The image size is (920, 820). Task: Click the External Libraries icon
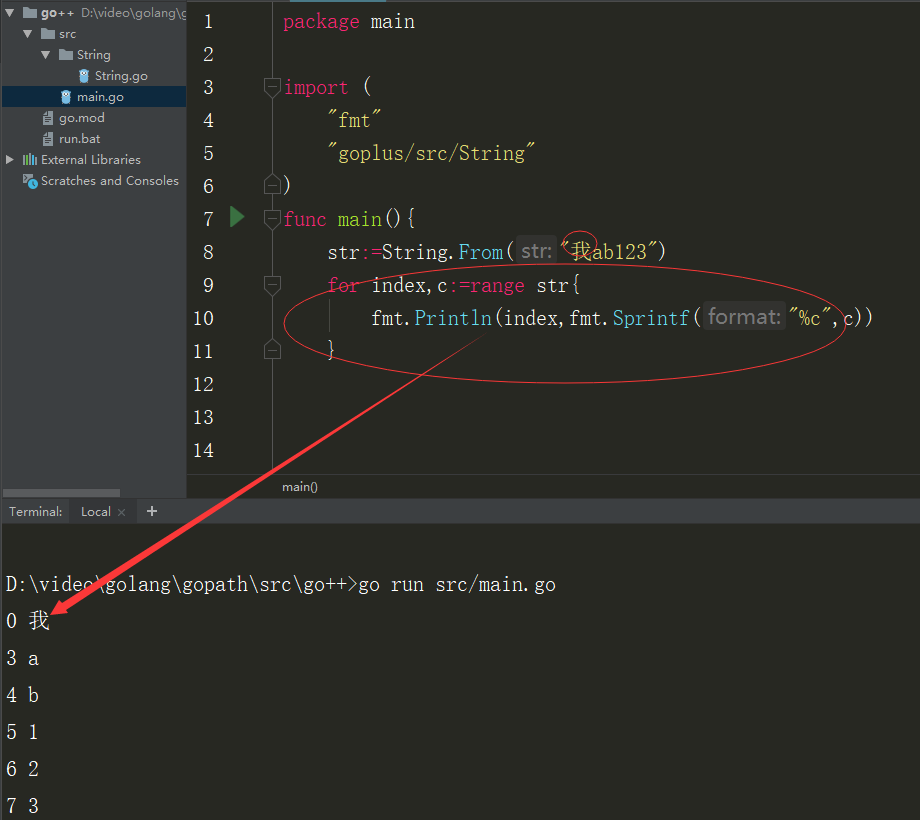30,160
